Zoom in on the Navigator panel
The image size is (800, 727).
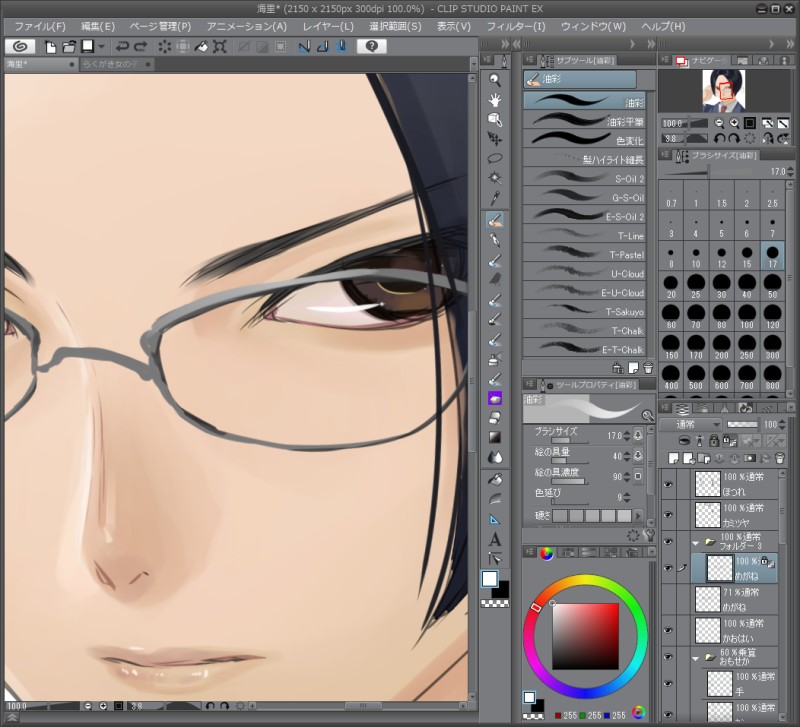point(734,123)
